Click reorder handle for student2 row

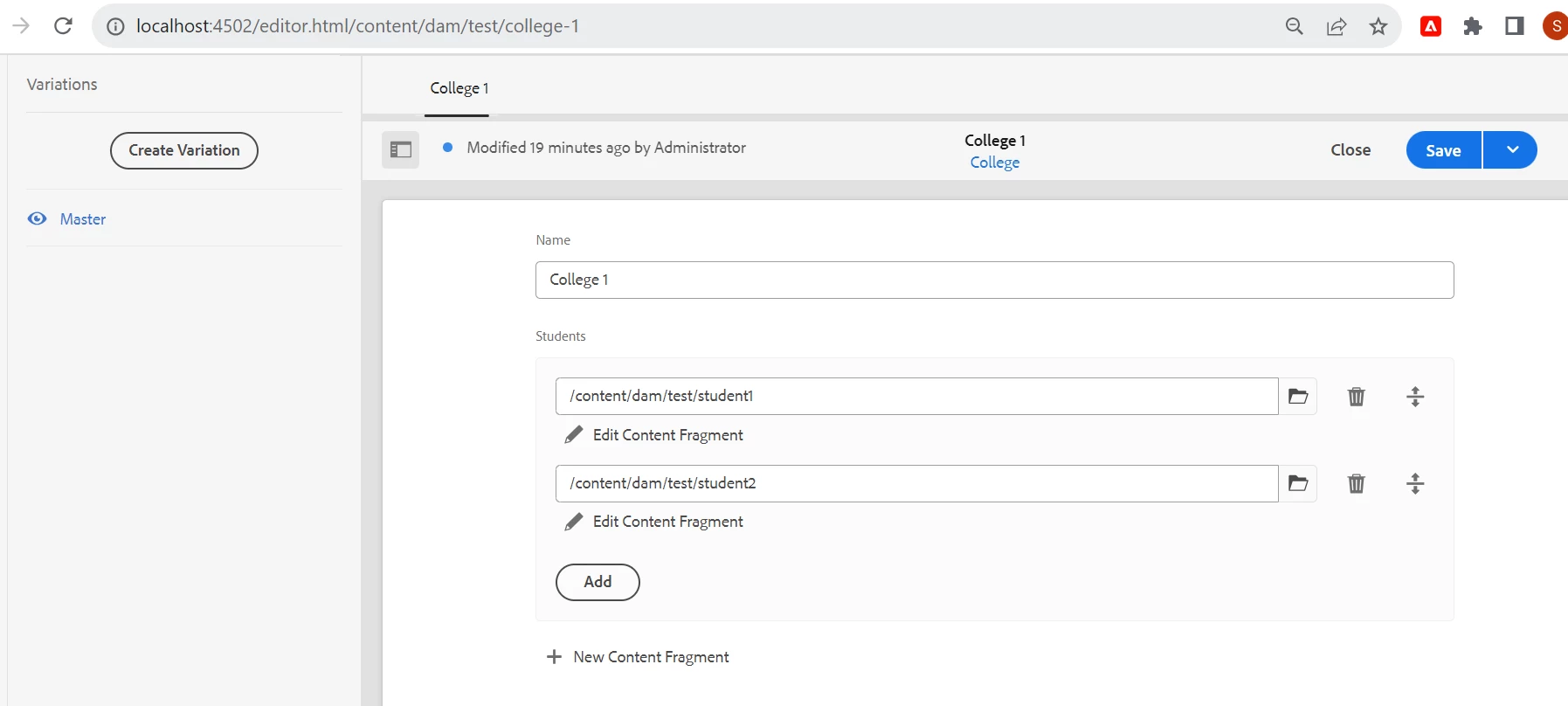click(x=1415, y=483)
